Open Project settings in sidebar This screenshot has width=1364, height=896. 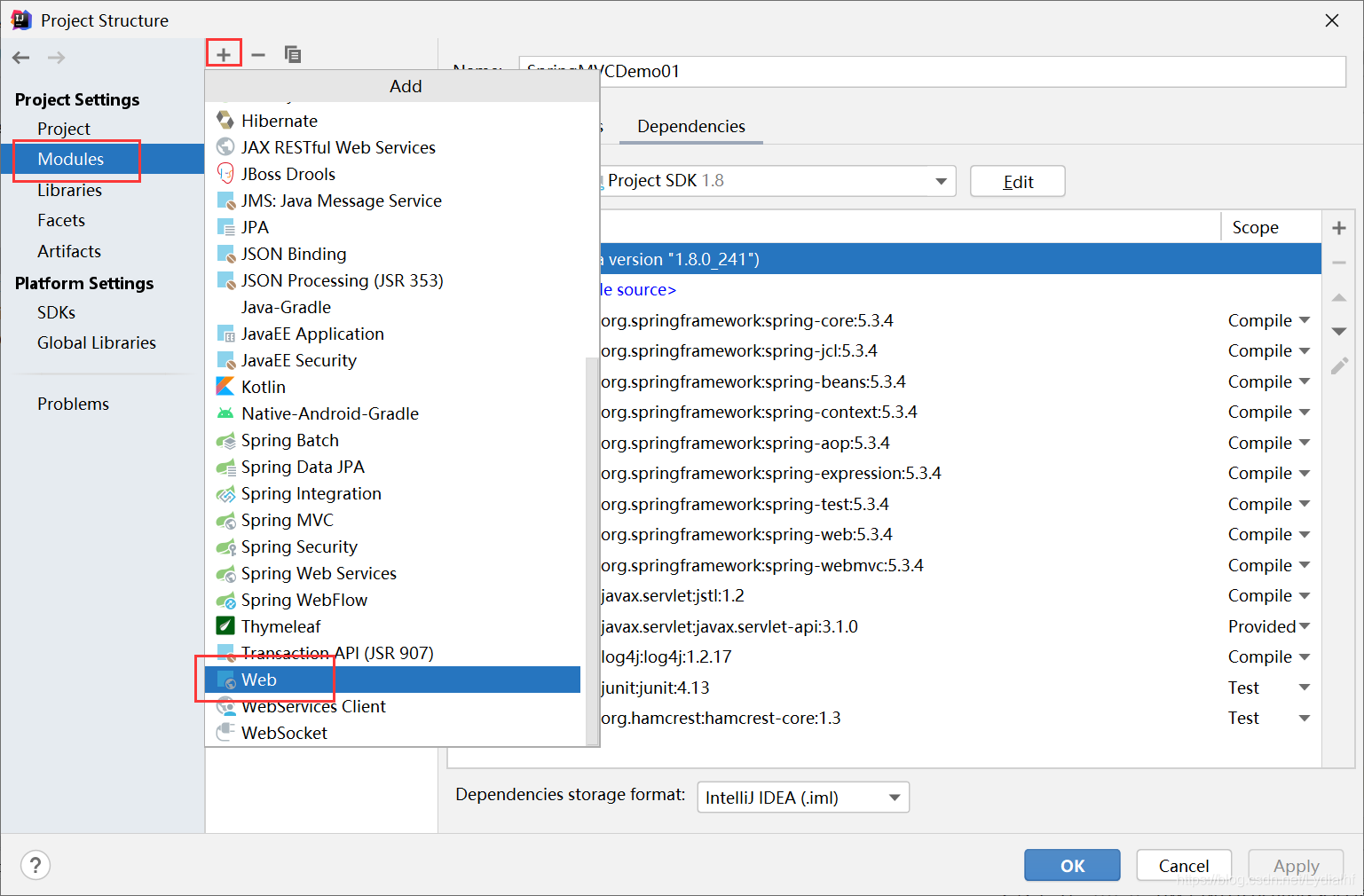point(64,129)
